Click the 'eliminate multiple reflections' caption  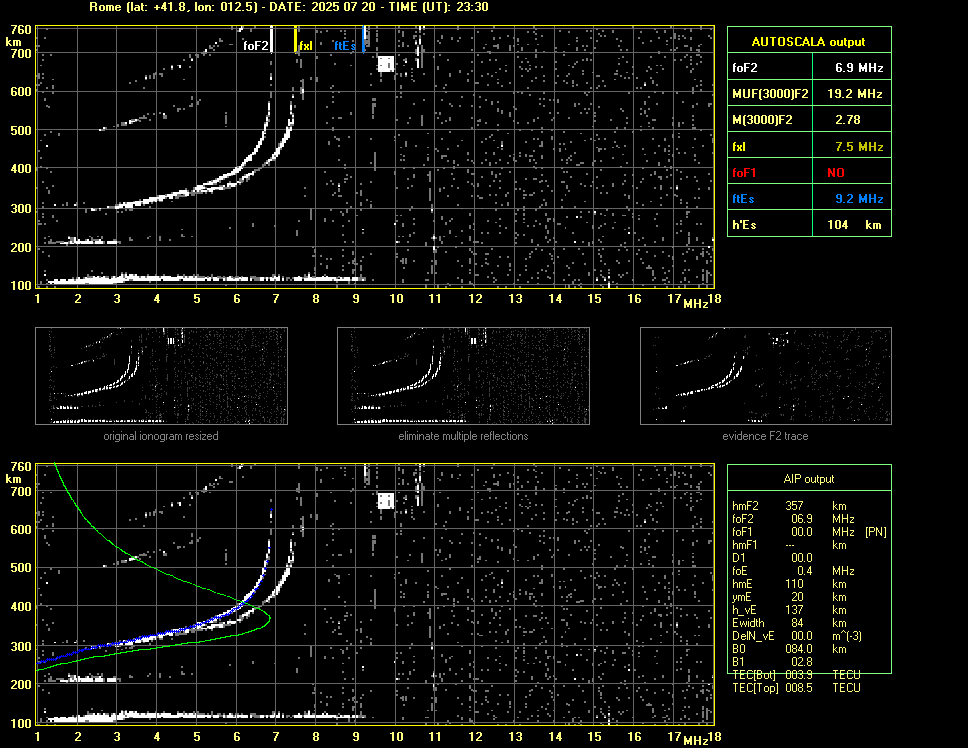(463, 436)
